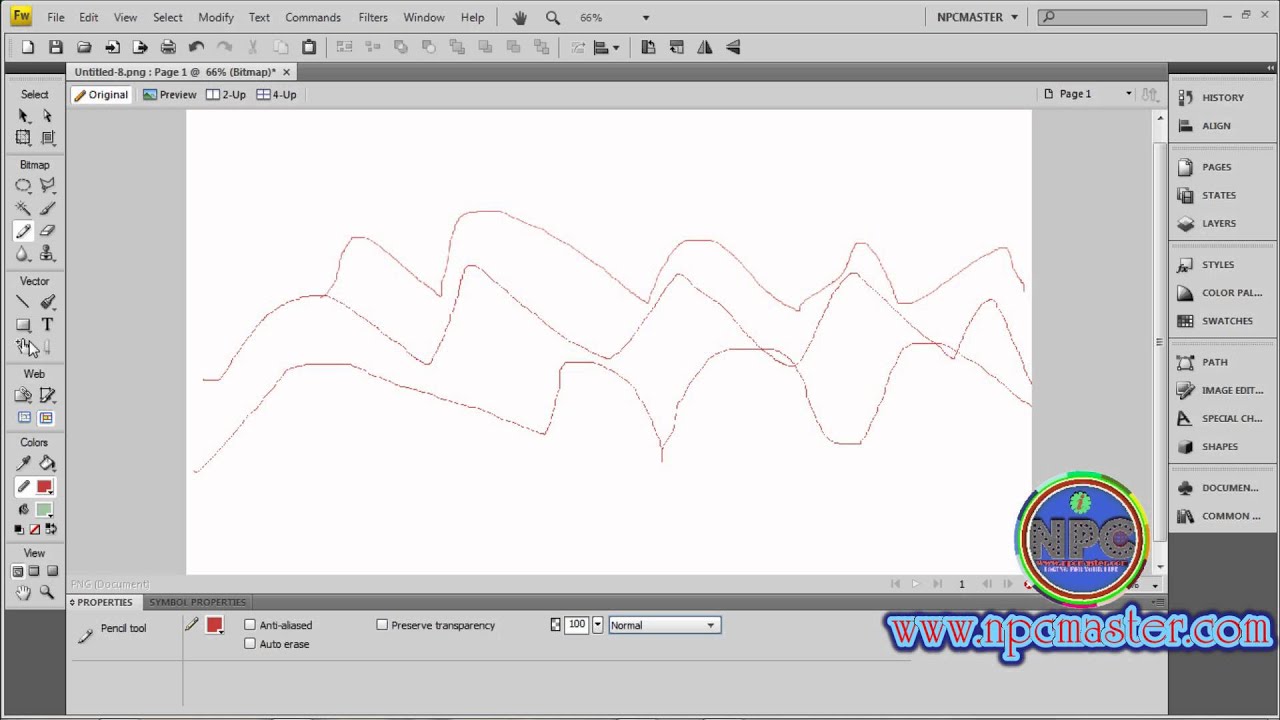Select the Magic Wand tool
The height and width of the screenshot is (720, 1280).
click(23, 208)
